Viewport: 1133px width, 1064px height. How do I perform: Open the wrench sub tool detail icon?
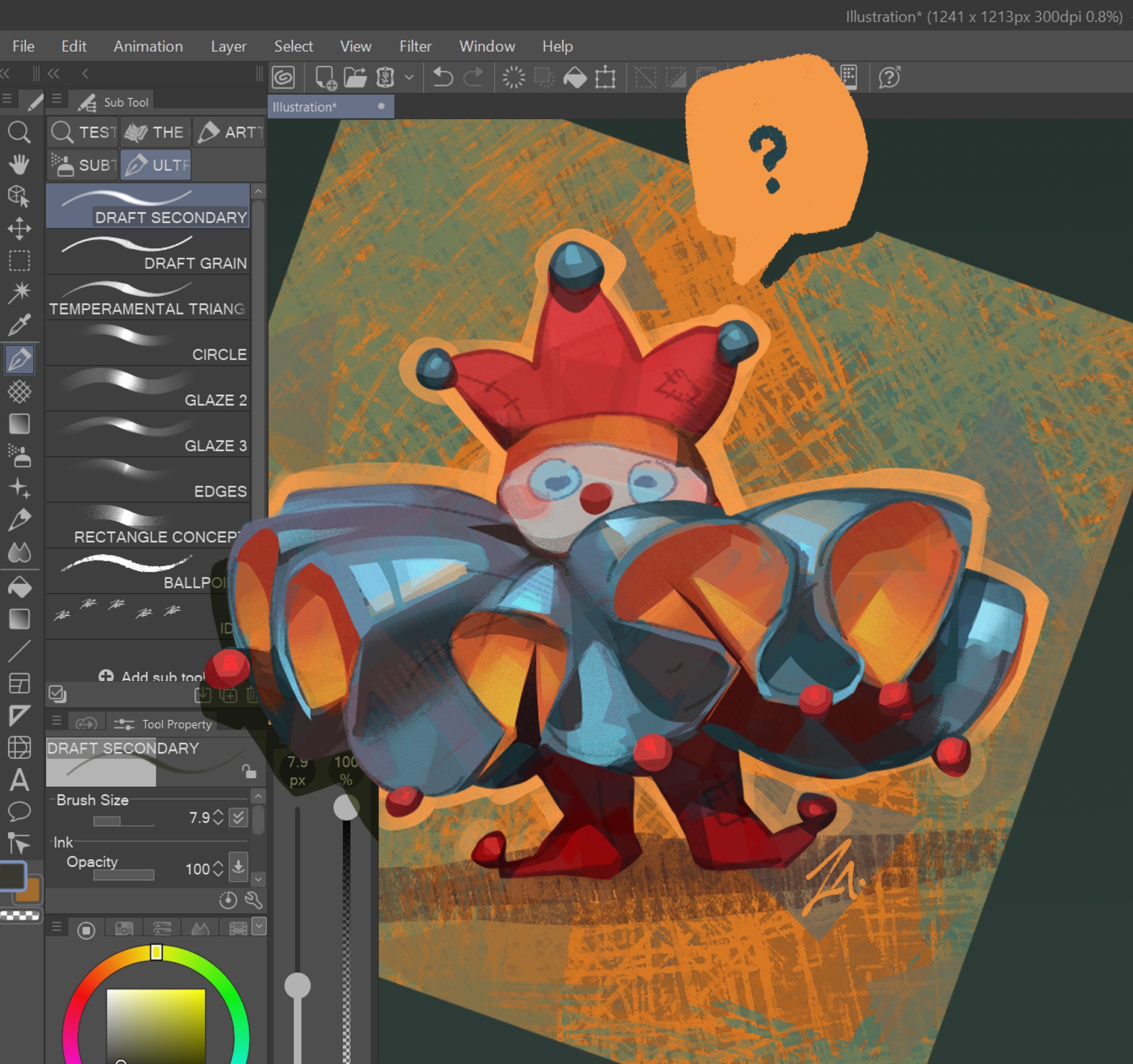pyautogui.click(x=253, y=900)
